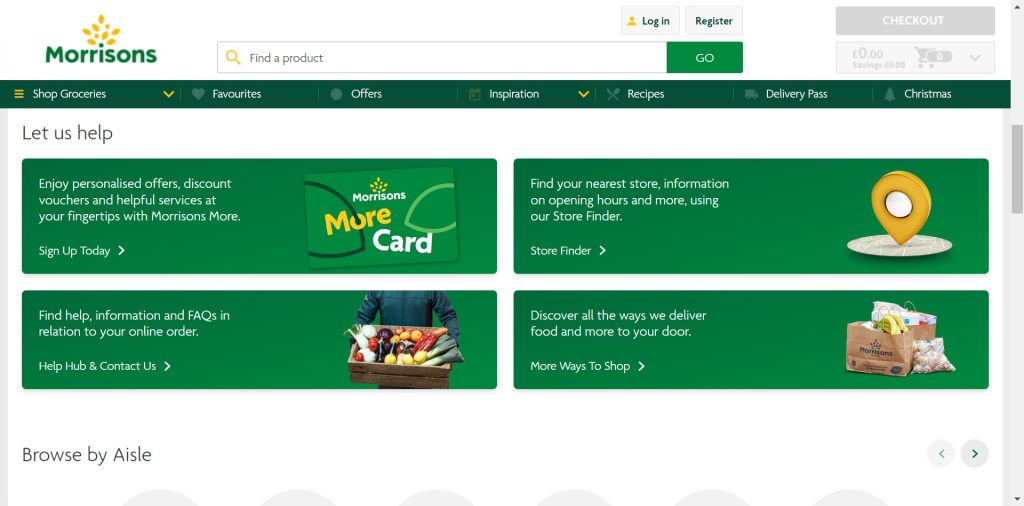Click the Delivery Pass van icon

(751, 94)
